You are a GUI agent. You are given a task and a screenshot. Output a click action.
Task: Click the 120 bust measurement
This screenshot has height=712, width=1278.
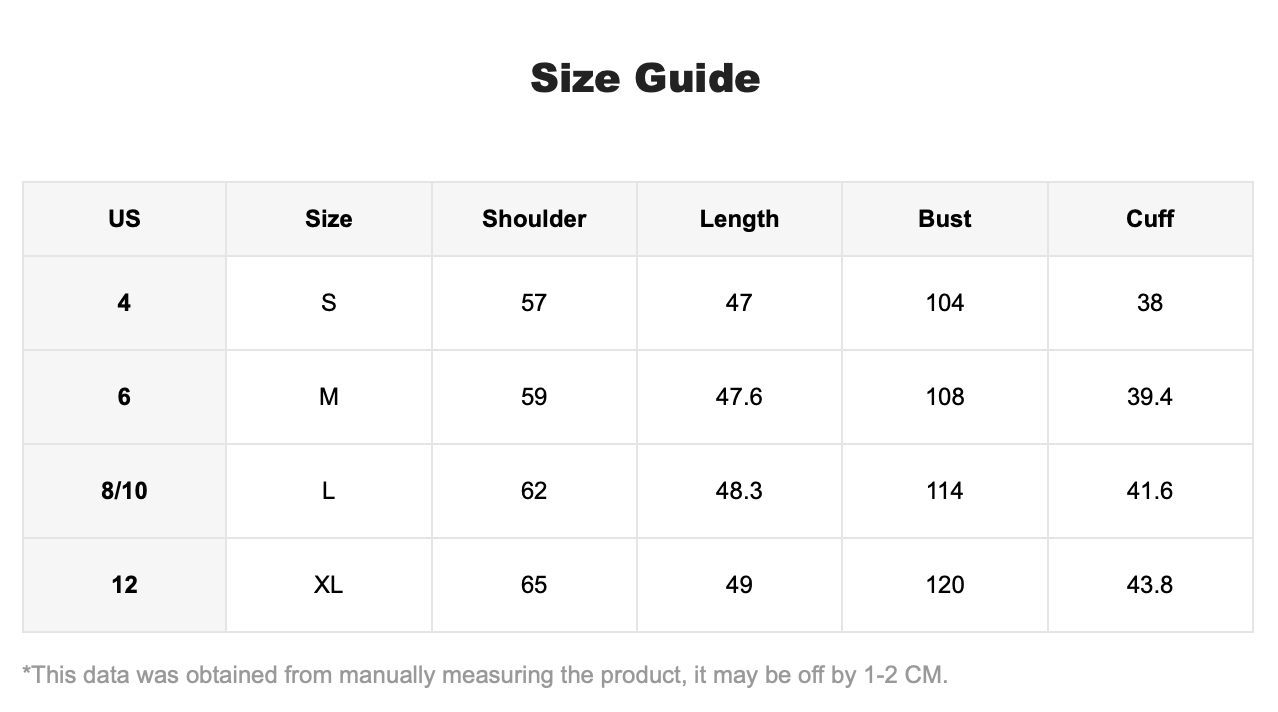[945, 585]
